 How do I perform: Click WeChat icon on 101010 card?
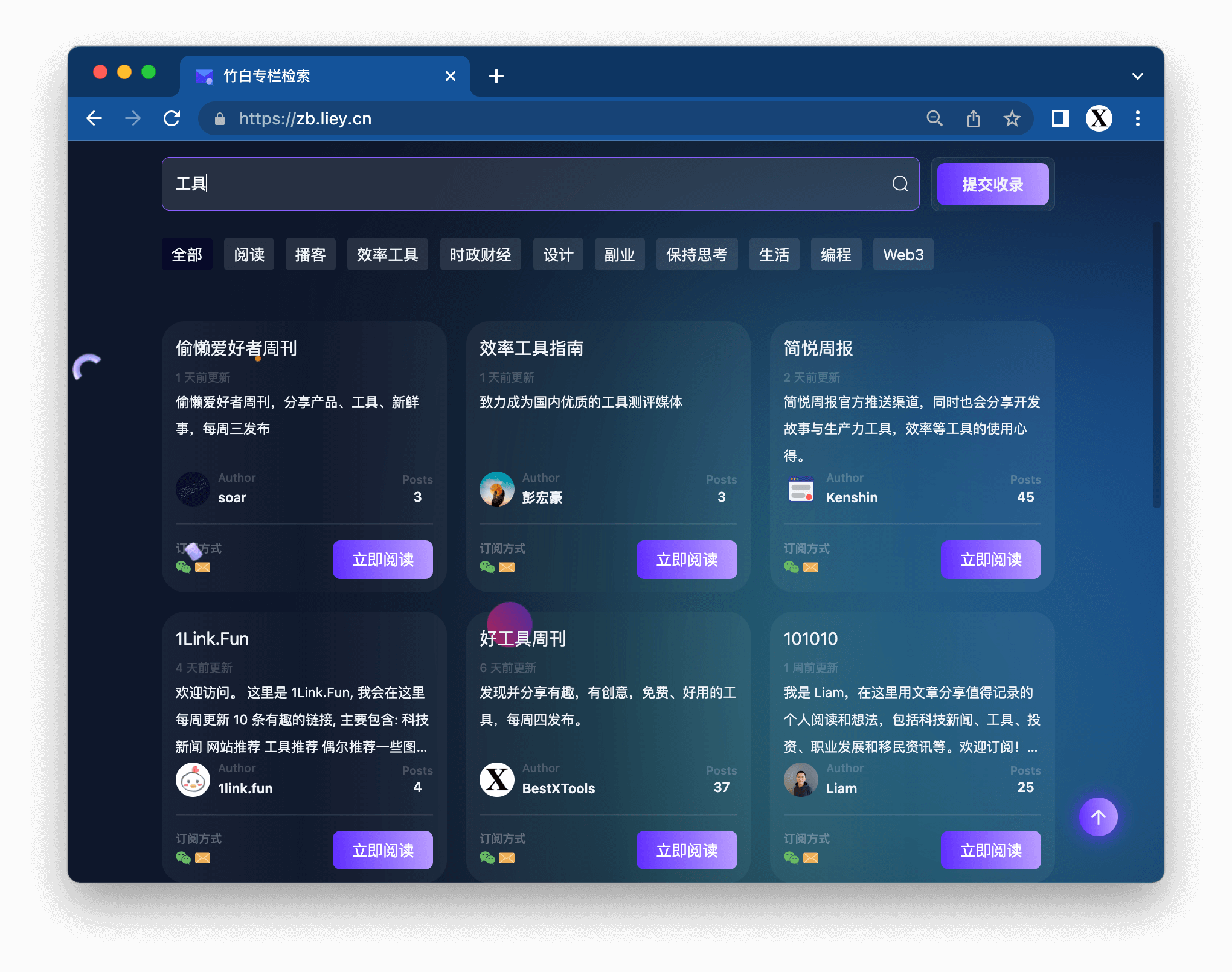[x=791, y=858]
